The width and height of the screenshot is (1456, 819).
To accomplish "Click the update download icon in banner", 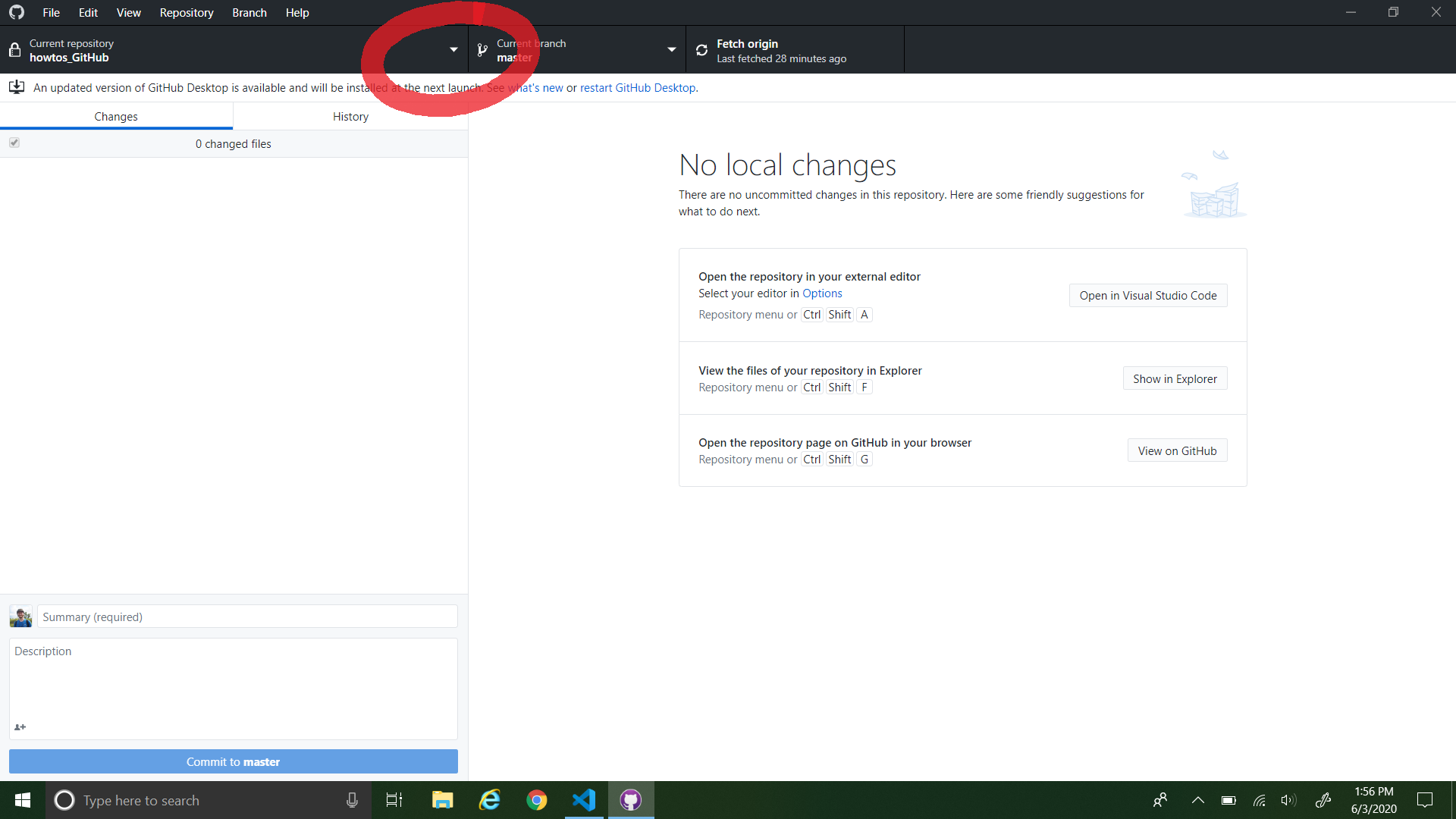I will [17, 87].
